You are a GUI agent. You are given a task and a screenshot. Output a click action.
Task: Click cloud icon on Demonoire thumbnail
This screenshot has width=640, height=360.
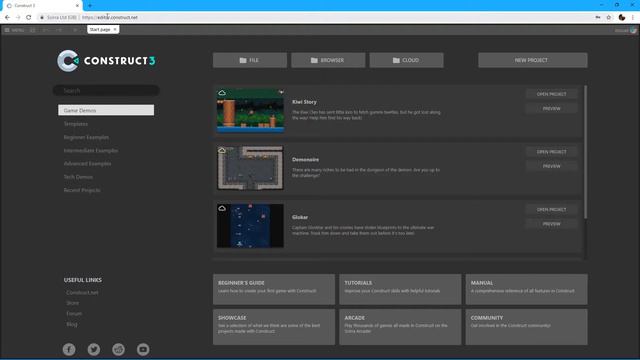(x=222, y=151)
